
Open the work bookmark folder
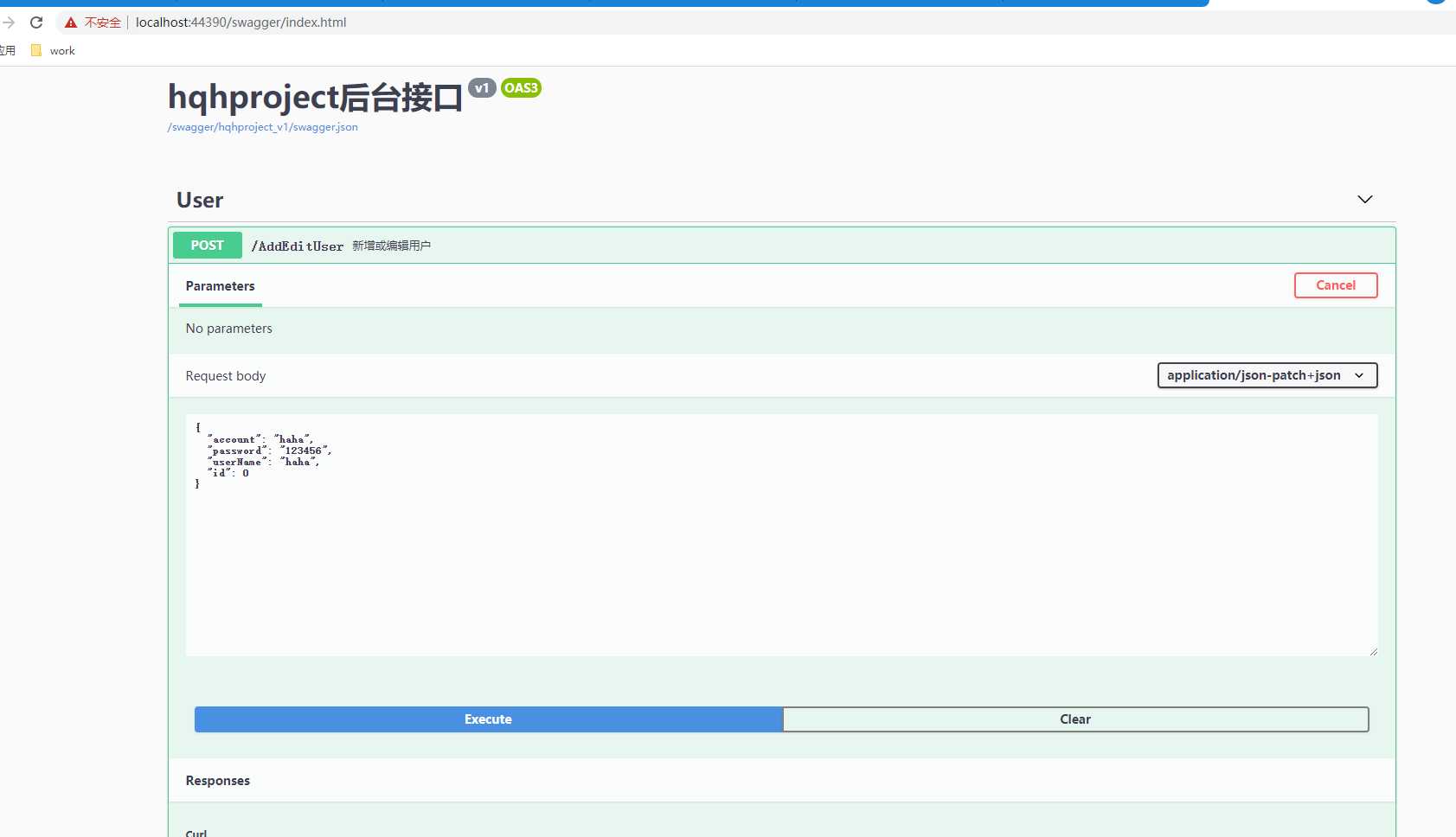[53, 51]
